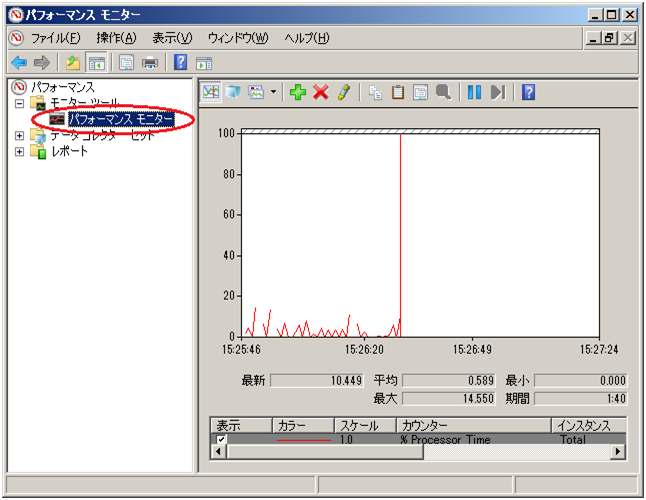Open graph Properties icon in toolbar
The height and width of the screenshot is (500, 646).
[420, 92]
